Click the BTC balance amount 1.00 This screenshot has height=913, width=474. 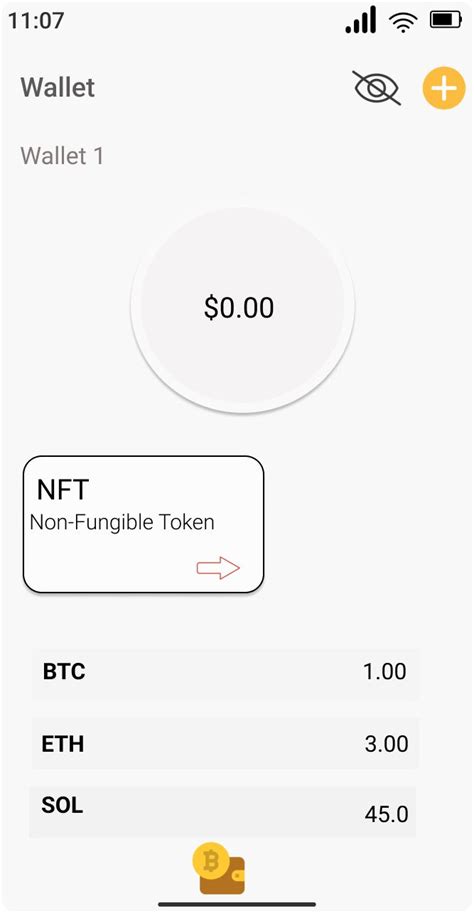[x=385, y=672]
